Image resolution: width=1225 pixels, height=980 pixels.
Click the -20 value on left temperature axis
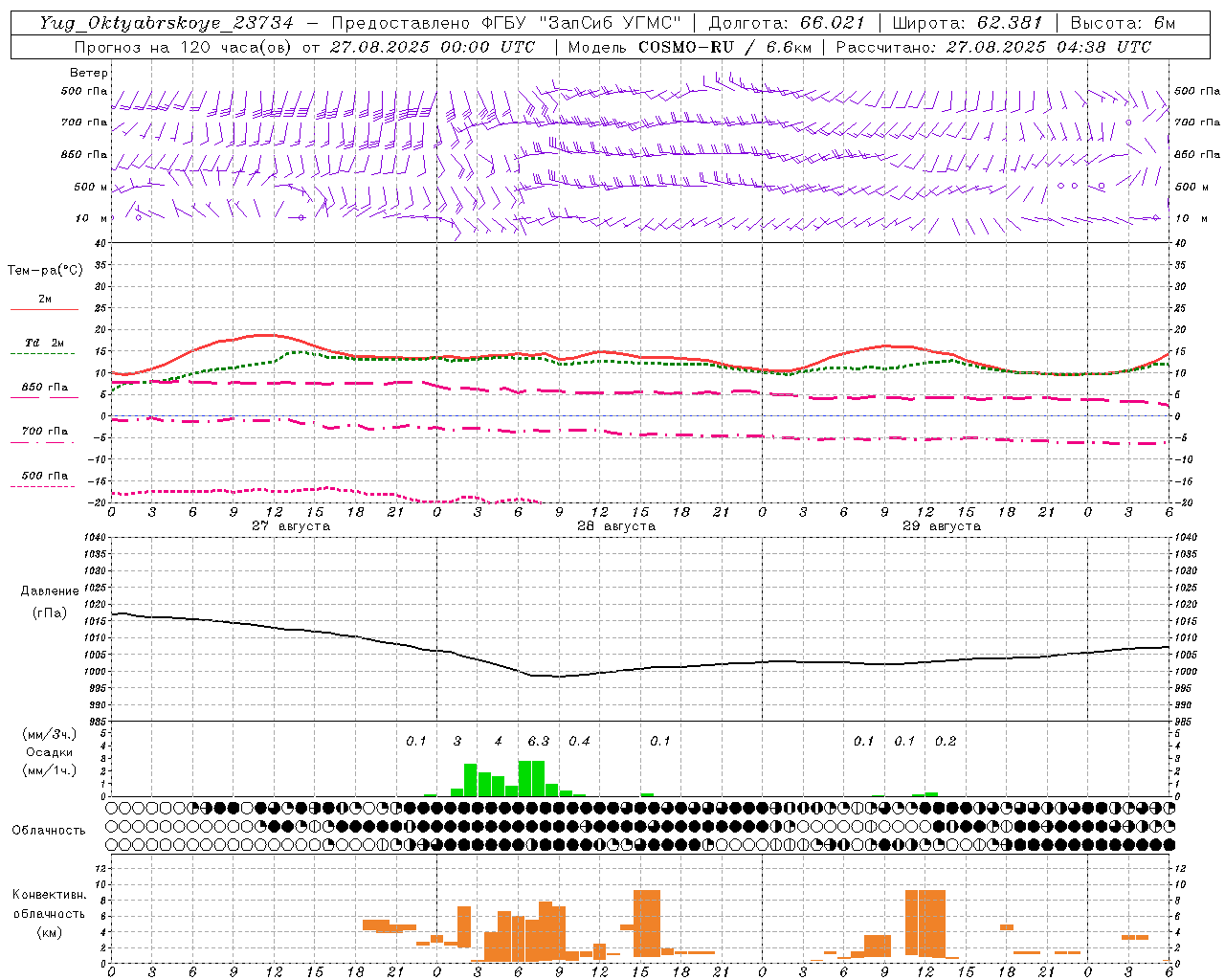click(98, 502)
